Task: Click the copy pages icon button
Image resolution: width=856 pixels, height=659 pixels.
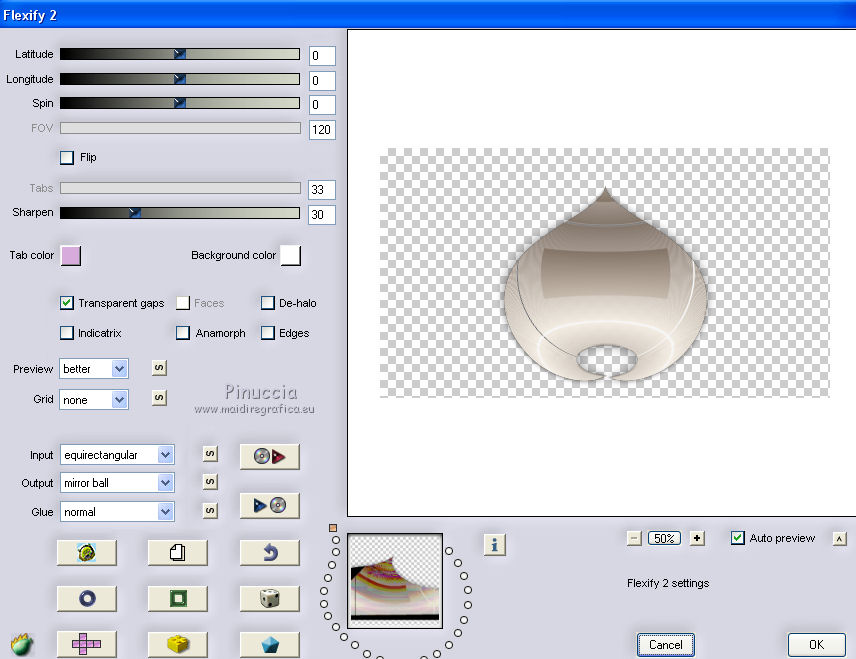Action: coord(177,552)
